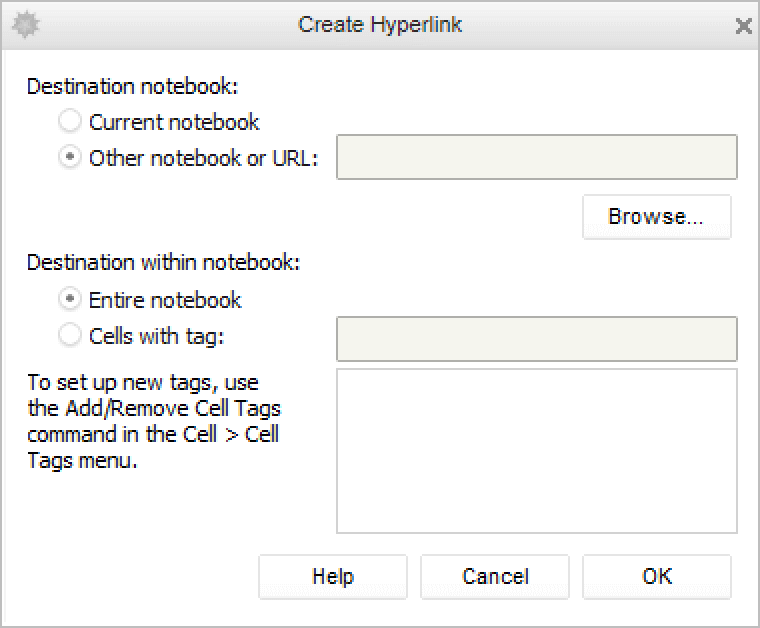Screen dimensions: 760x628
Task: Click the Other notebook or URL text field
Action: click(536, 158)
